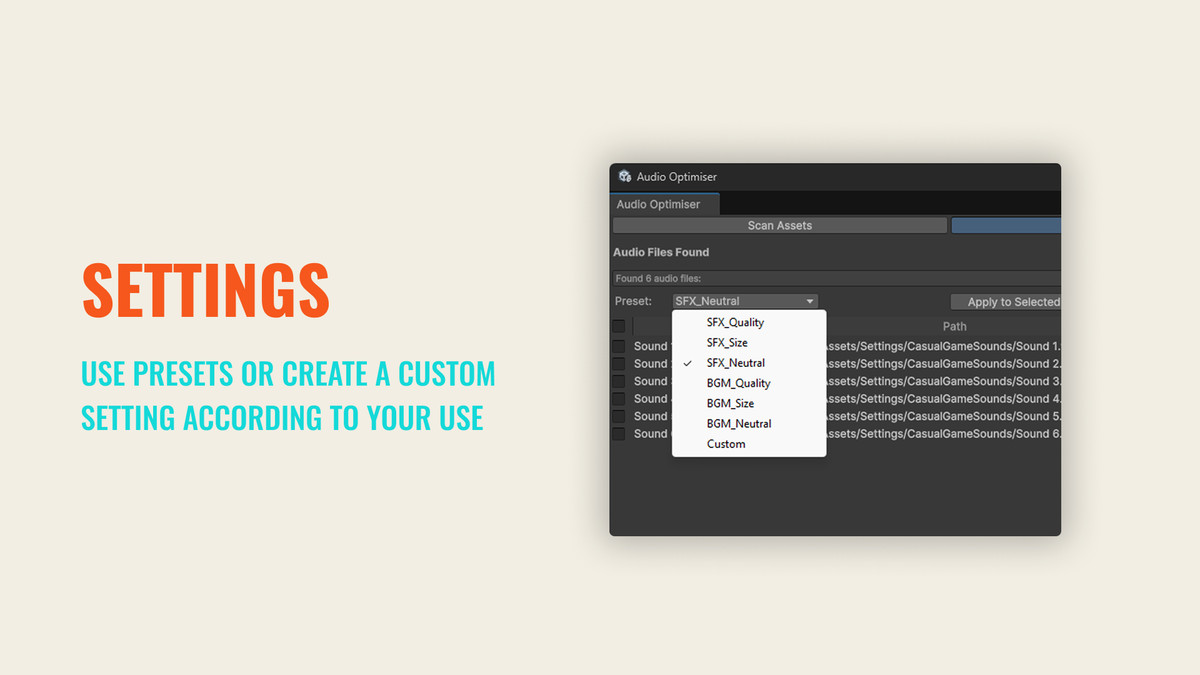Tick the checkbox for the Sound 3 row
This screenshot has height=675, width=1200.
click(619, 381)
